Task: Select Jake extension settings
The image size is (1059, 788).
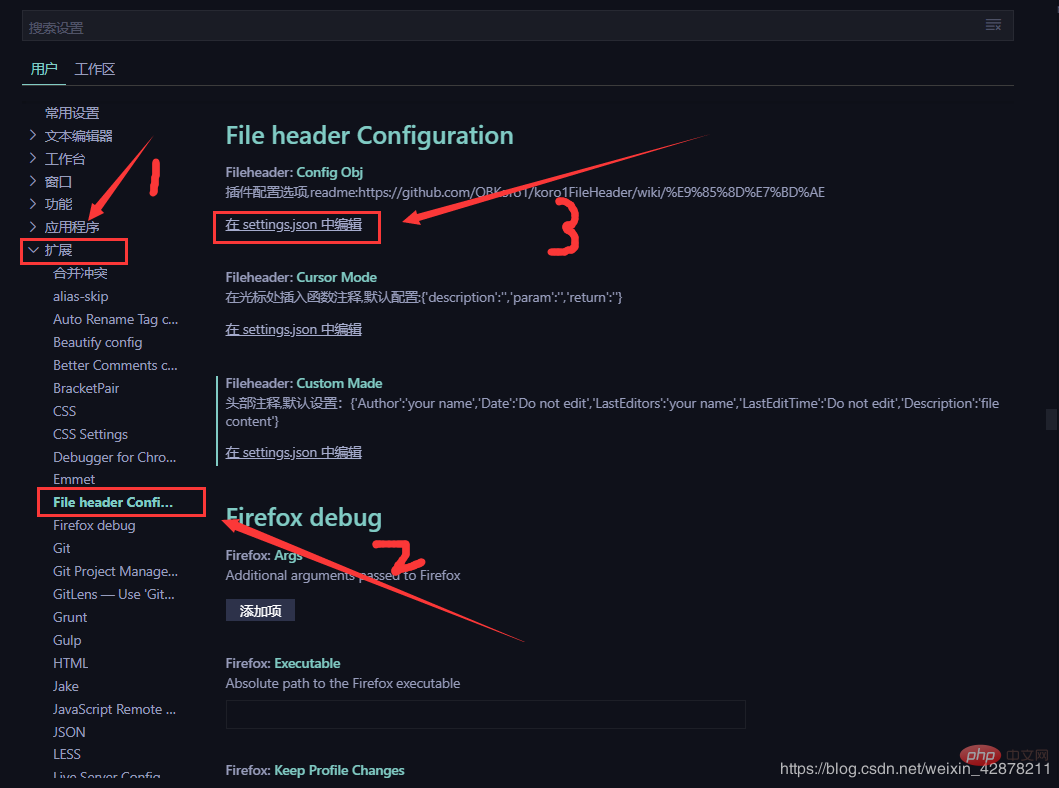Action: (66, 686)
